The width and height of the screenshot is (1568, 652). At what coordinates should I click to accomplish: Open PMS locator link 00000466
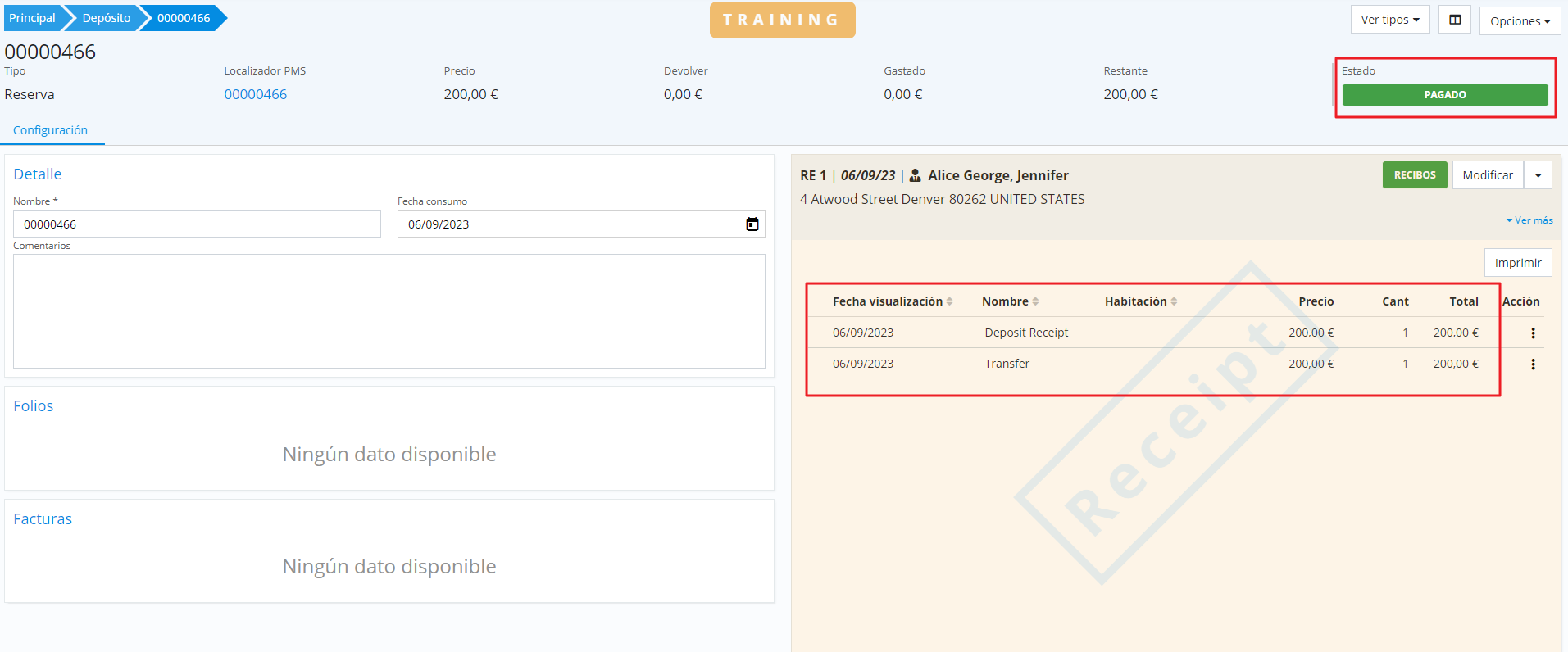click(x=256, y=94)
